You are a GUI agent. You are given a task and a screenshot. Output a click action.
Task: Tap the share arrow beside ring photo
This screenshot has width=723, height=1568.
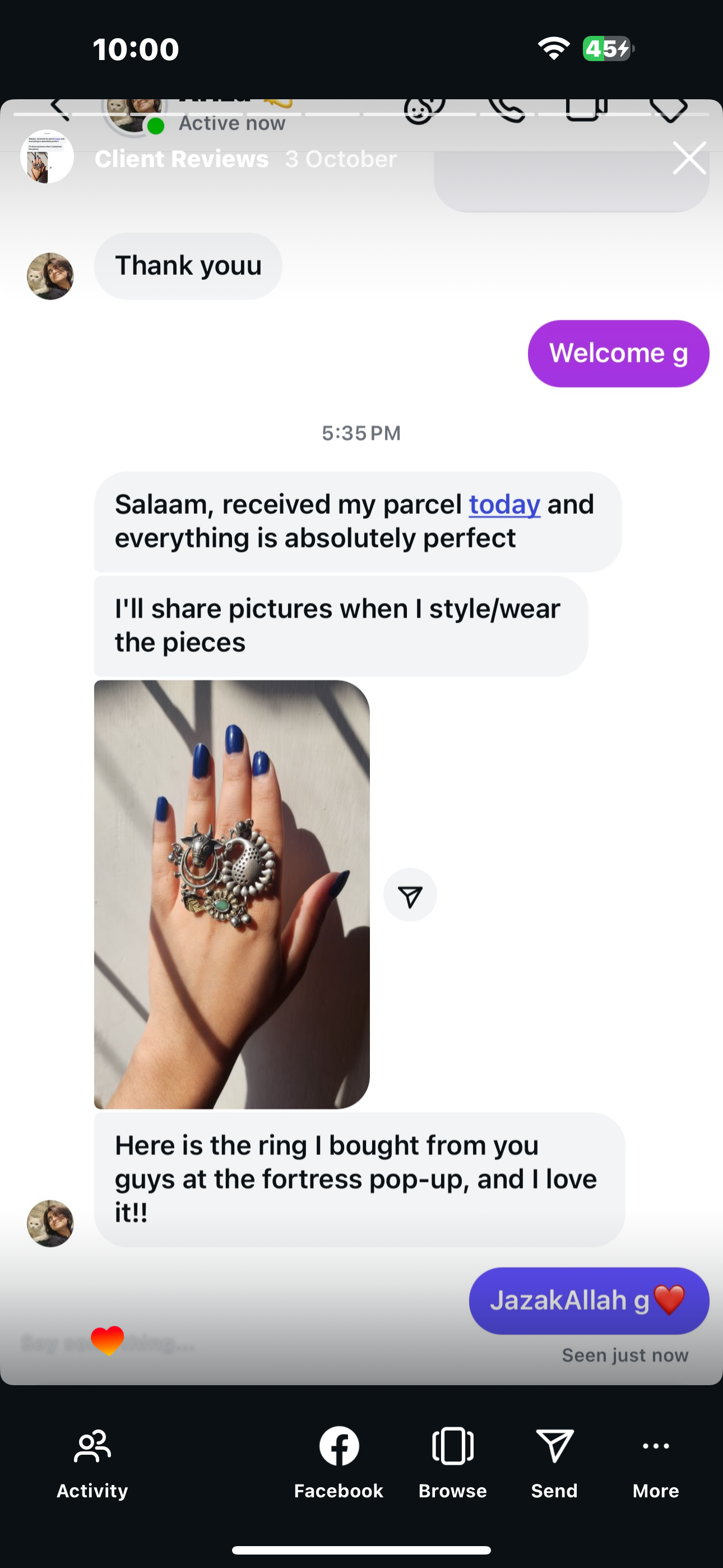[410, 895]
